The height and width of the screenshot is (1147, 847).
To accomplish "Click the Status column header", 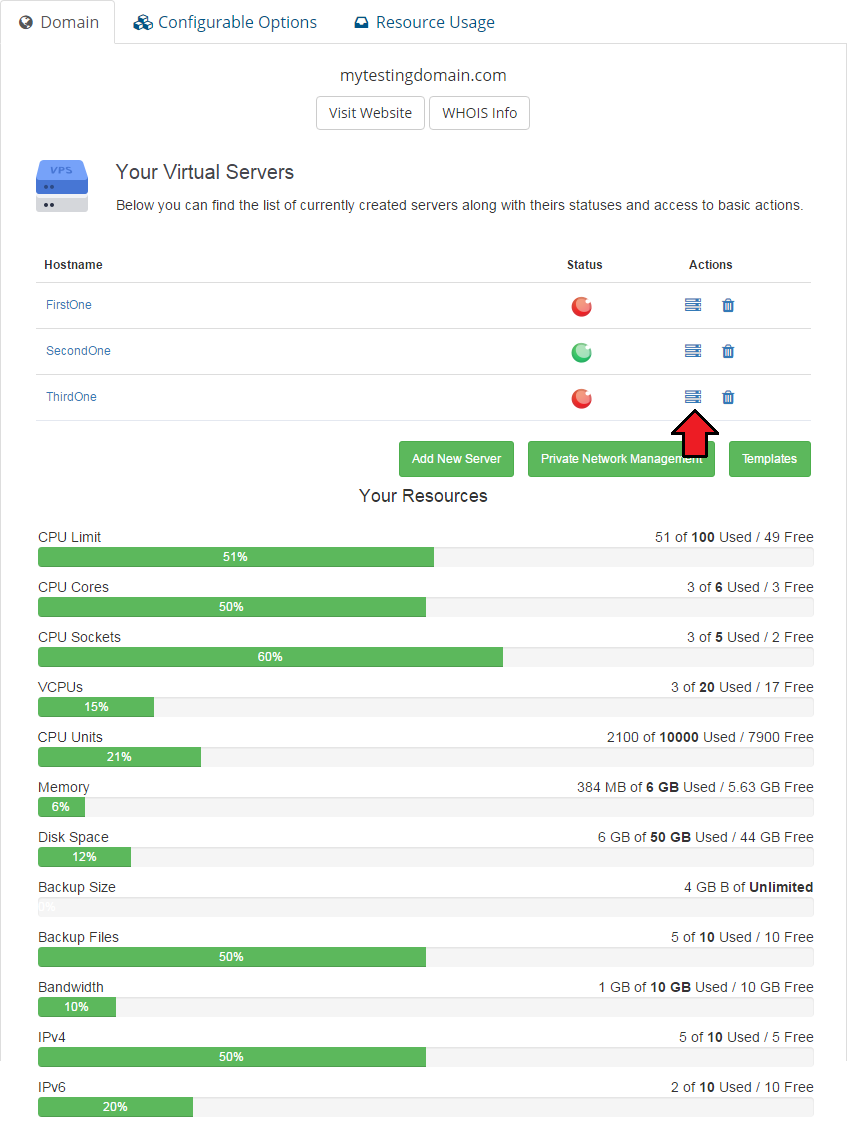I will pyautogui.click(x=584, y=265).
